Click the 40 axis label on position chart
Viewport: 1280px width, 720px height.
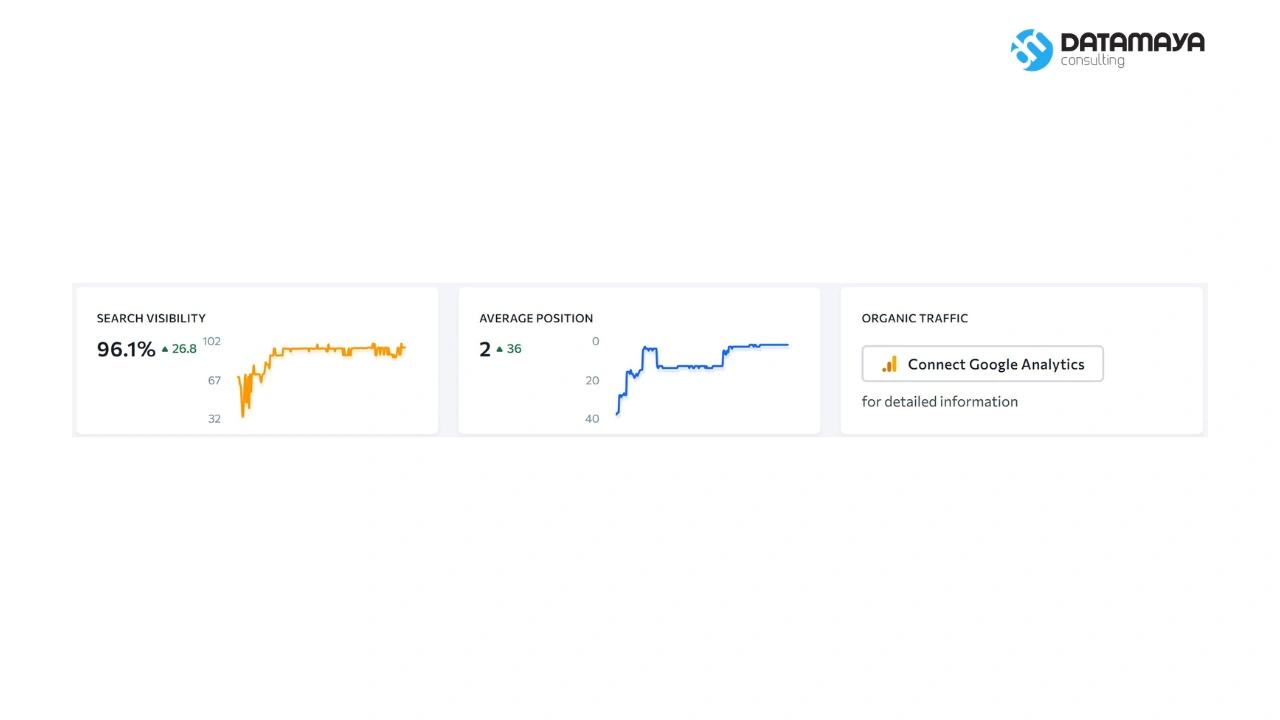tap(592, 419)
